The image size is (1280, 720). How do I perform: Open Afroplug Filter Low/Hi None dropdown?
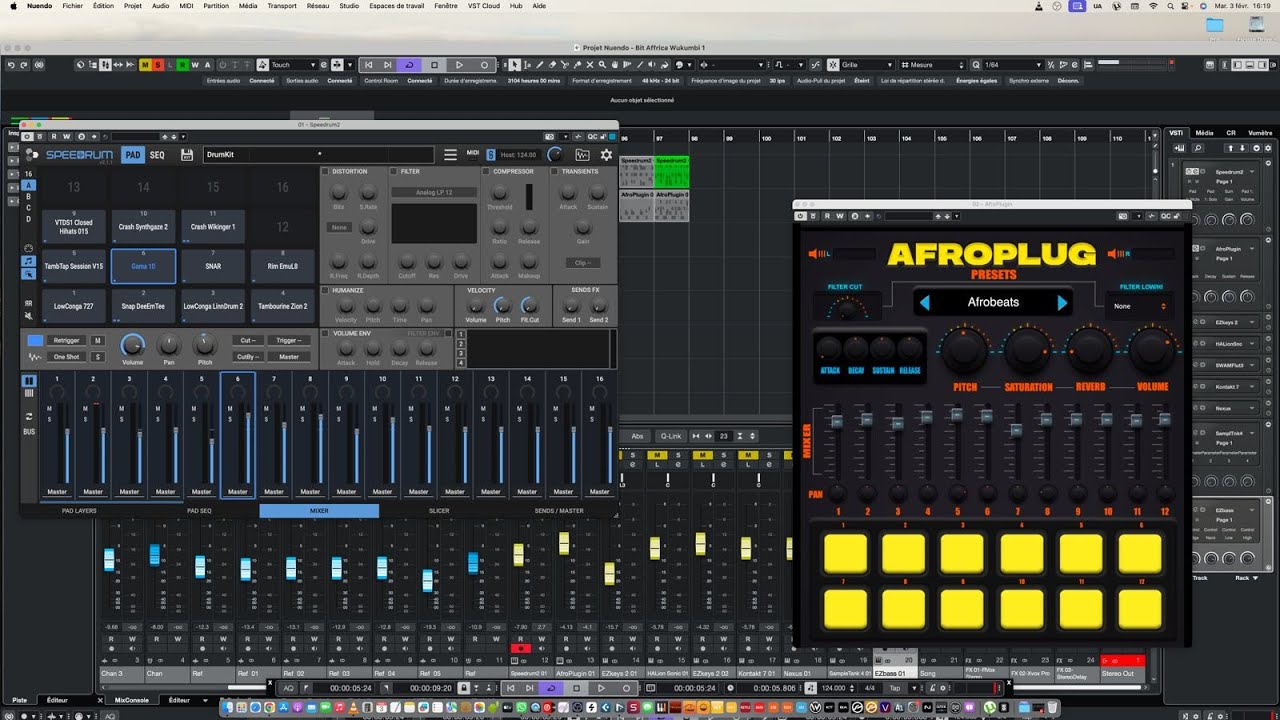(x=1140, y=306)
